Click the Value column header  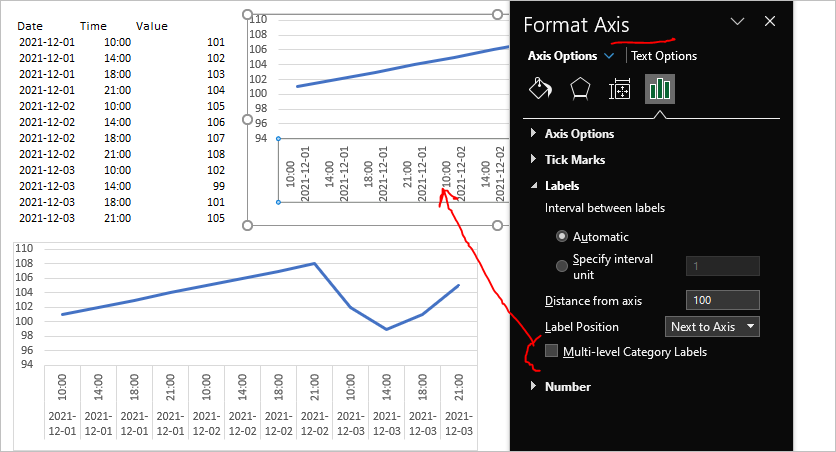coord(152,26)
